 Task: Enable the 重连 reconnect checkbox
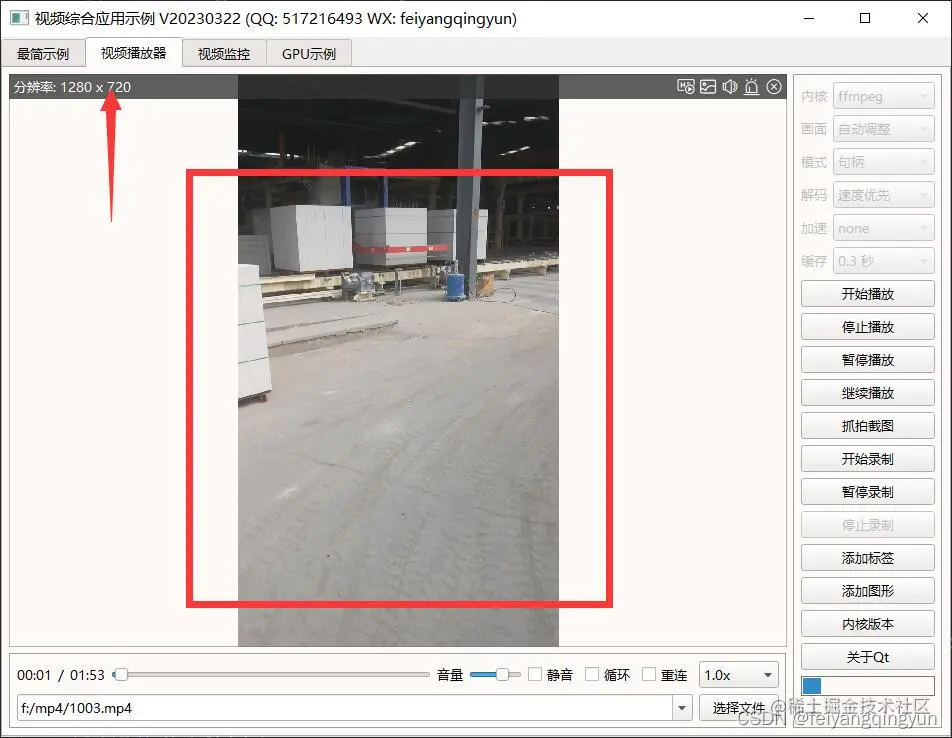pos(649,674)
